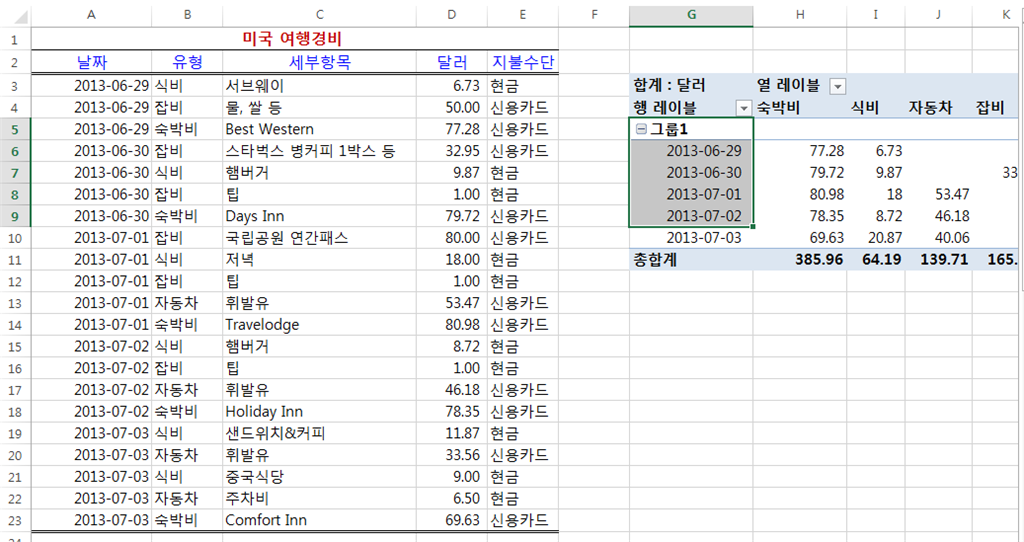Select column G header

tap(691, 14)
